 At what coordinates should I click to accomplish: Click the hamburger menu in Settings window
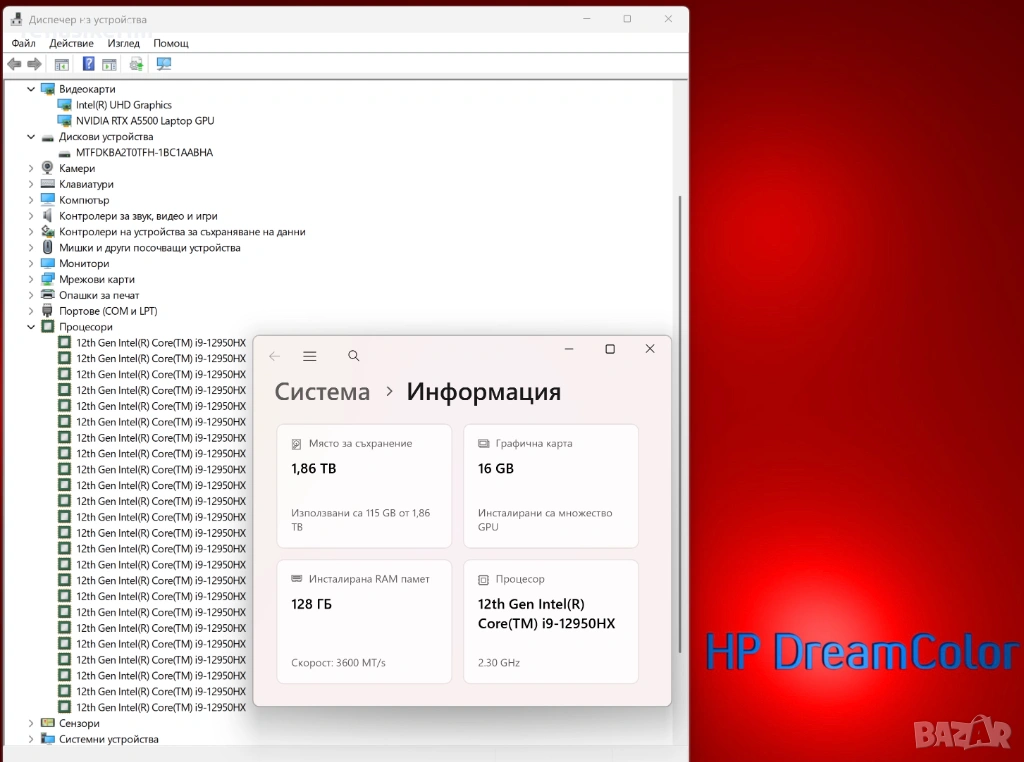[x=310, y=356]
